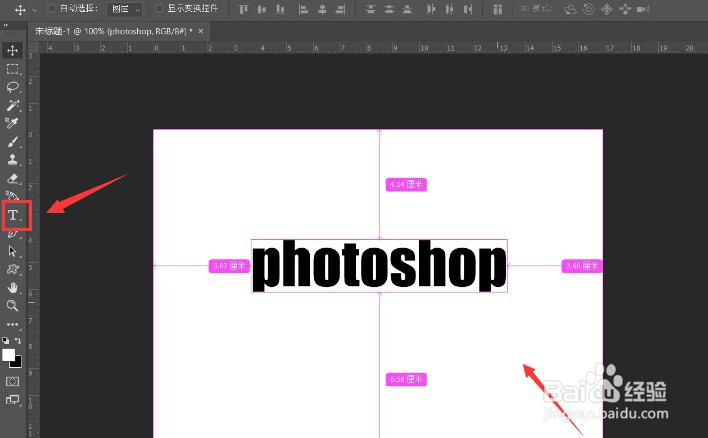Select the Move tool in the toolbox
The width and height of the screenshot is (708, 438).
[12, 50]
